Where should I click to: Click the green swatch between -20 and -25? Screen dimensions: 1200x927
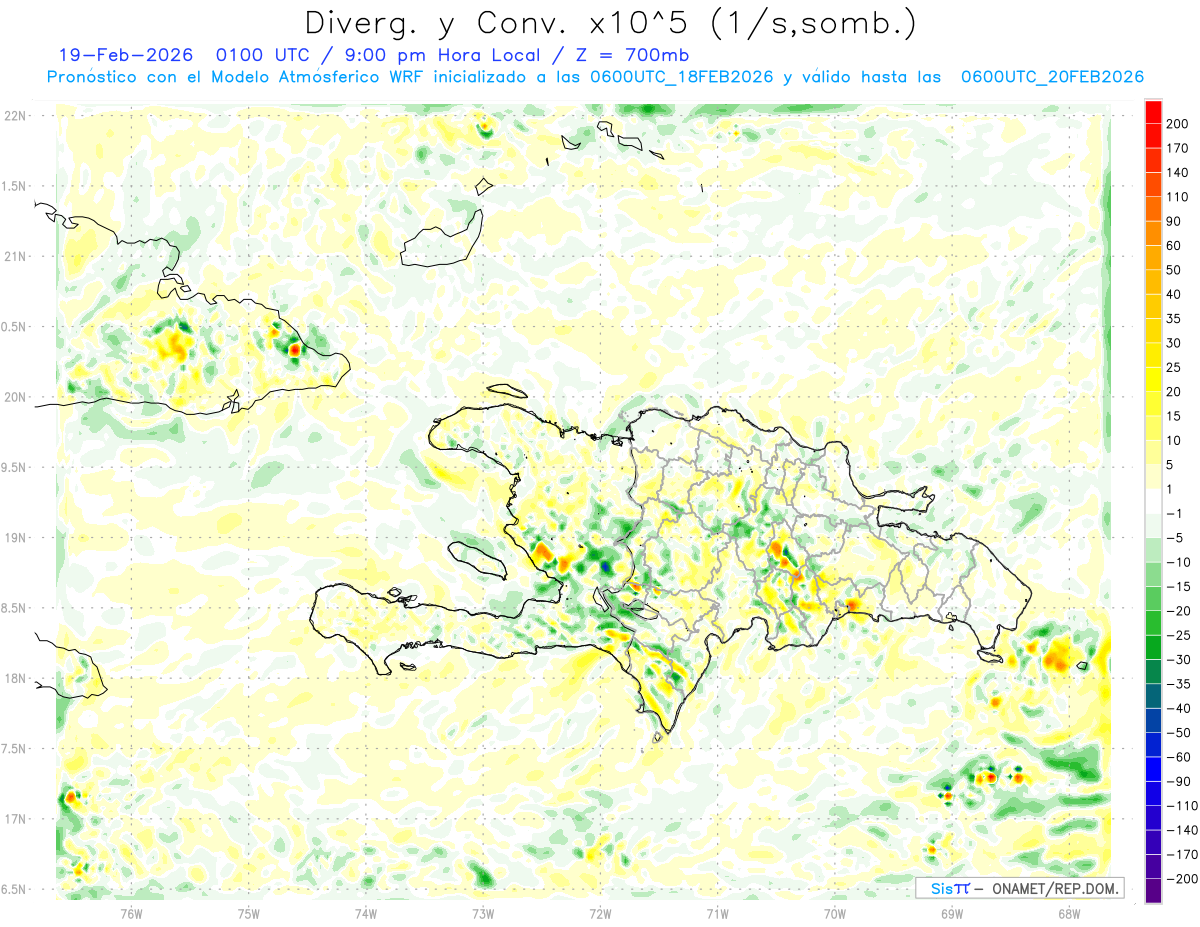coord(1153,623)
